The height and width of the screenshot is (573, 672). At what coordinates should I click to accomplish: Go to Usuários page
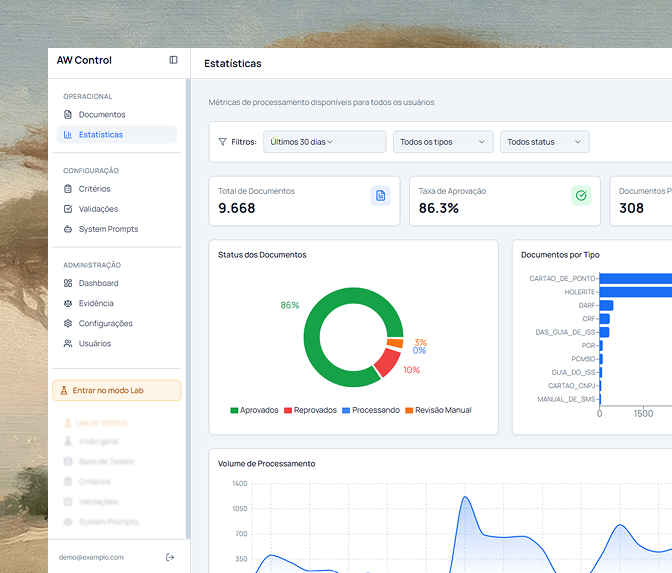pos(117,343)
